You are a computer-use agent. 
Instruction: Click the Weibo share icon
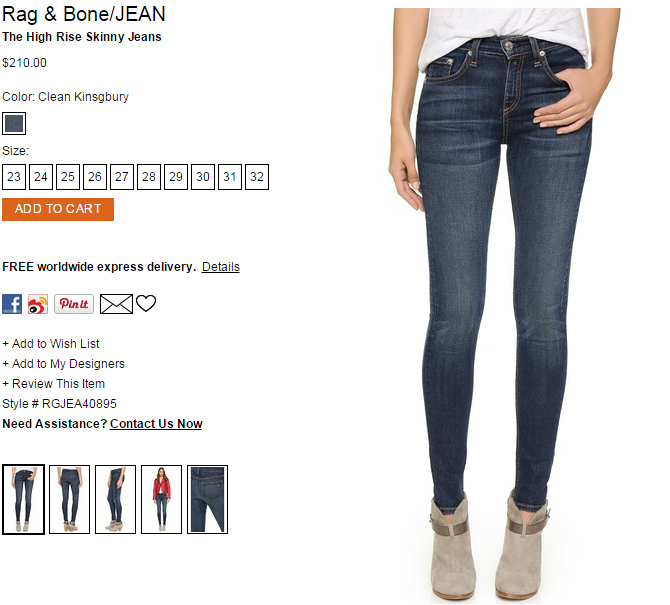tap(38, 304)
